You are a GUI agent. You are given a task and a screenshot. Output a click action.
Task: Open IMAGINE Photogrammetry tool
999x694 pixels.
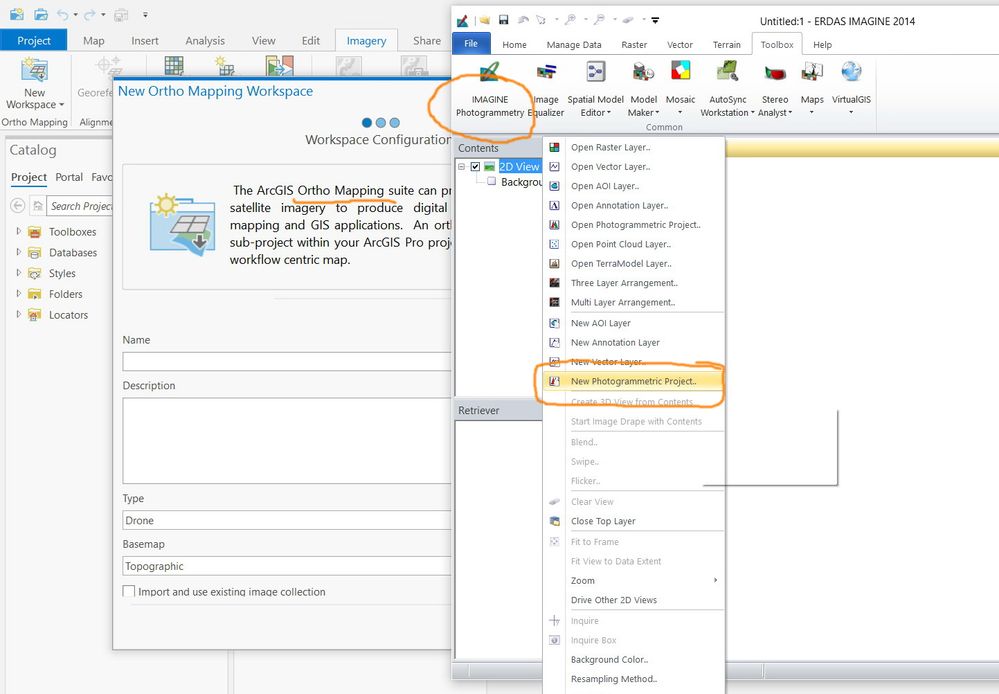(489, 90)
